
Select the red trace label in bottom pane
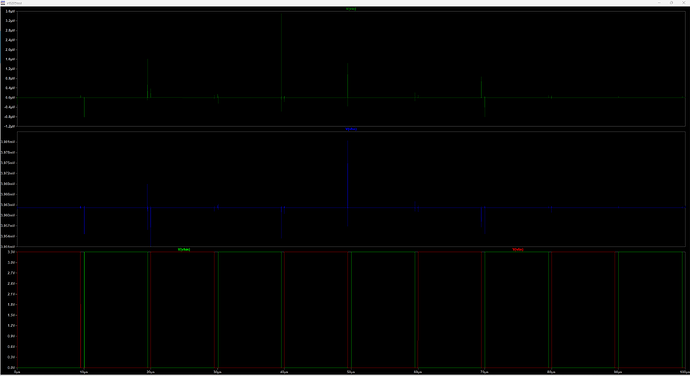pyautogui.click(x=518, y=250)
